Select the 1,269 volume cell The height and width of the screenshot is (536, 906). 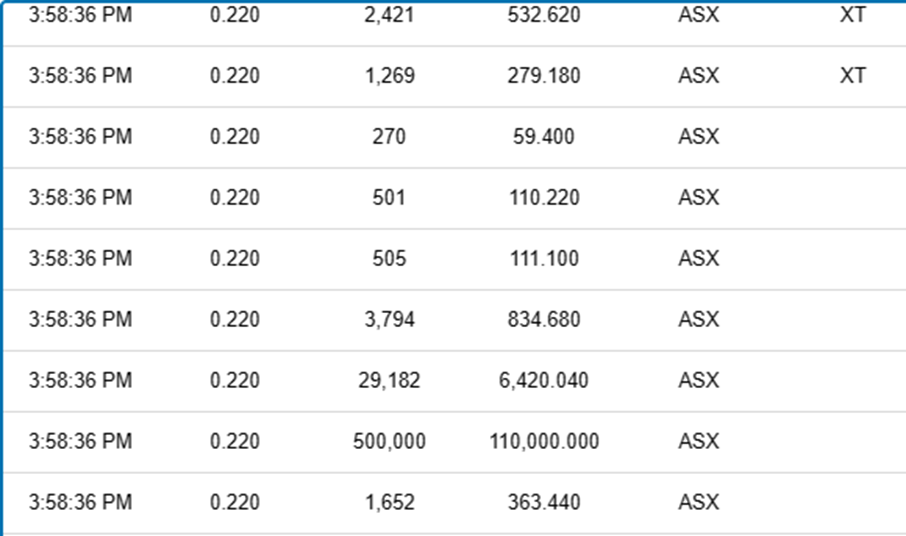[x=389, y=76]
